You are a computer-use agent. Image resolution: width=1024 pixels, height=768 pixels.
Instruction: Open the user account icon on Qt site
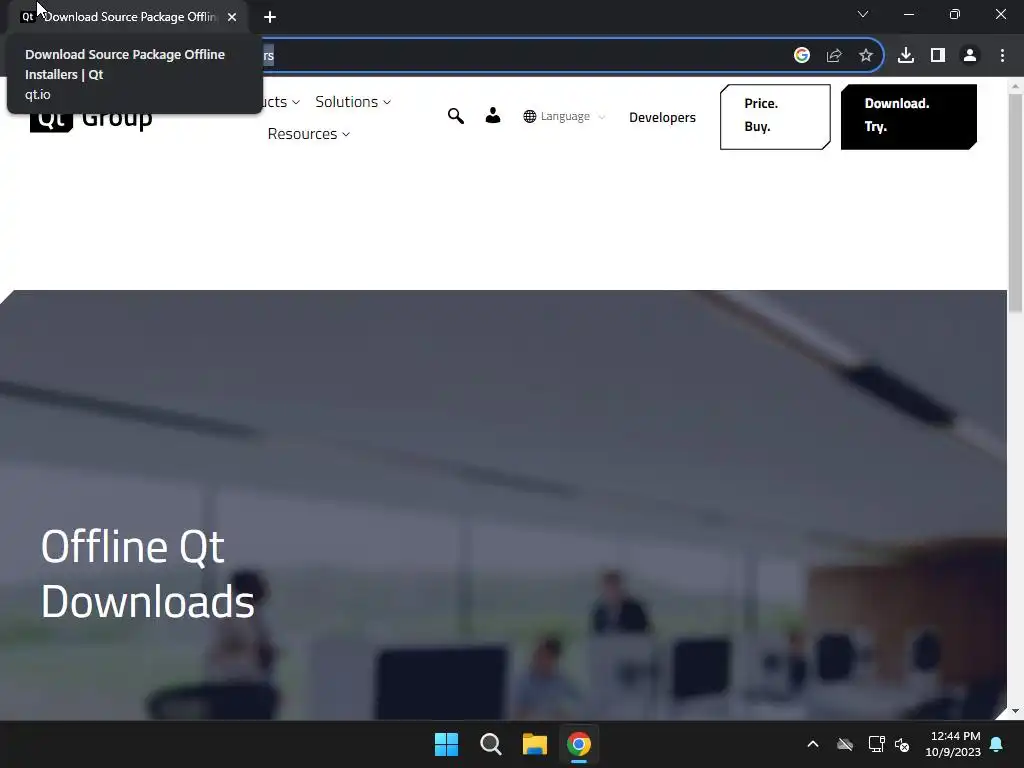[x=493, y=116]
